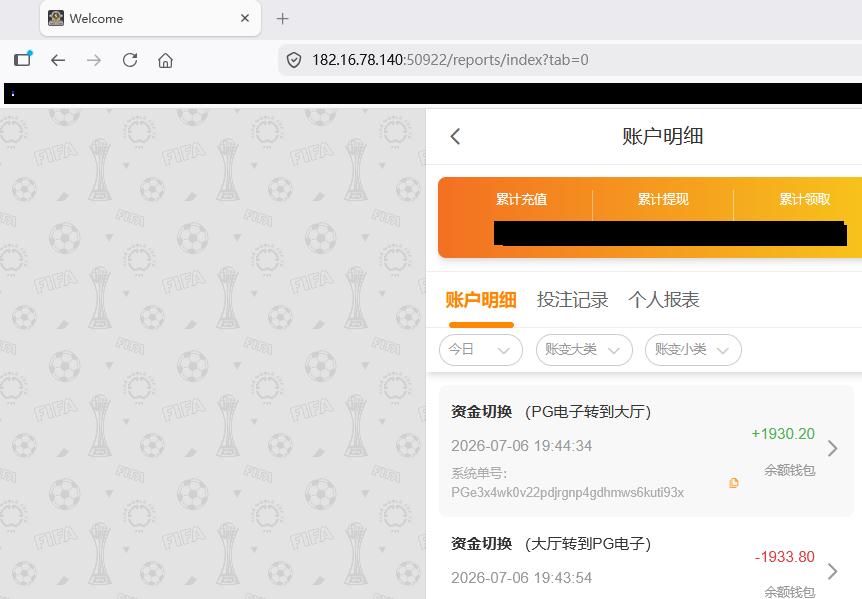The width and height of the screenshot is (862, 599).
Task: Open the sidebar/tabs panel icon
Action: [23, 59]
